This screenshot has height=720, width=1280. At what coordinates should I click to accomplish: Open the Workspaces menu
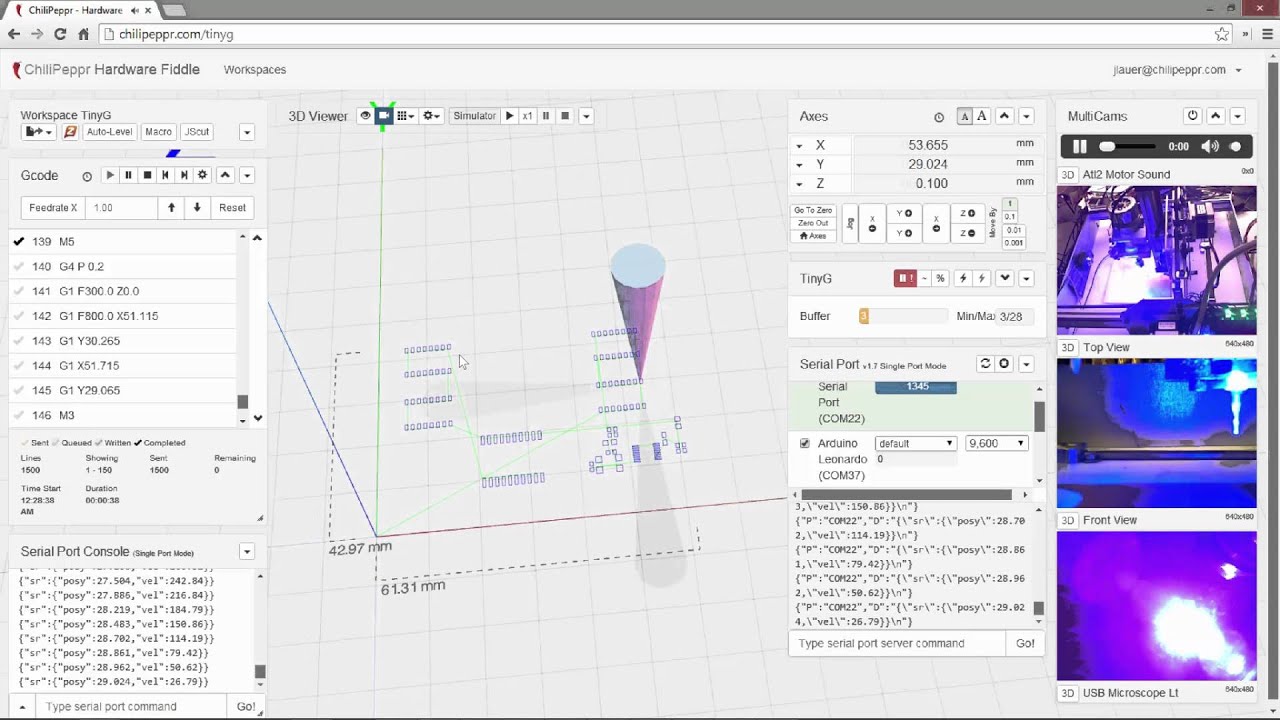point(255,70)
